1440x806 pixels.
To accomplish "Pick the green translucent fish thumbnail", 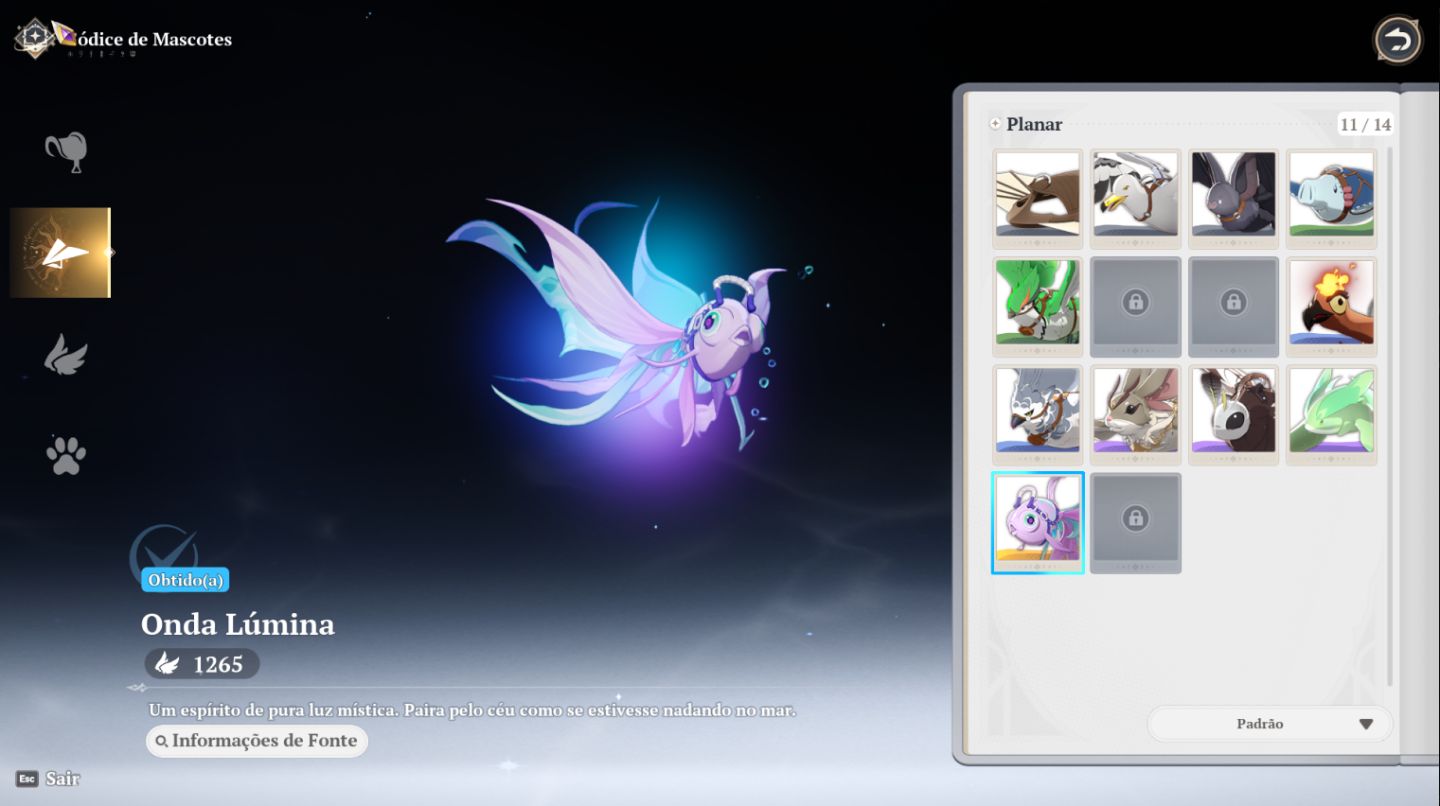I will [1331, 415].
